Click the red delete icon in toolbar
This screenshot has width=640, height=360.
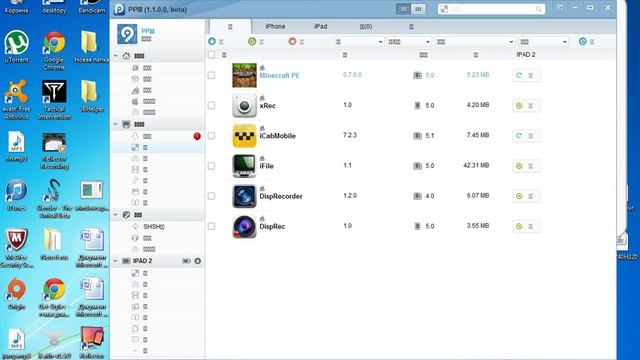coord(292,41)
